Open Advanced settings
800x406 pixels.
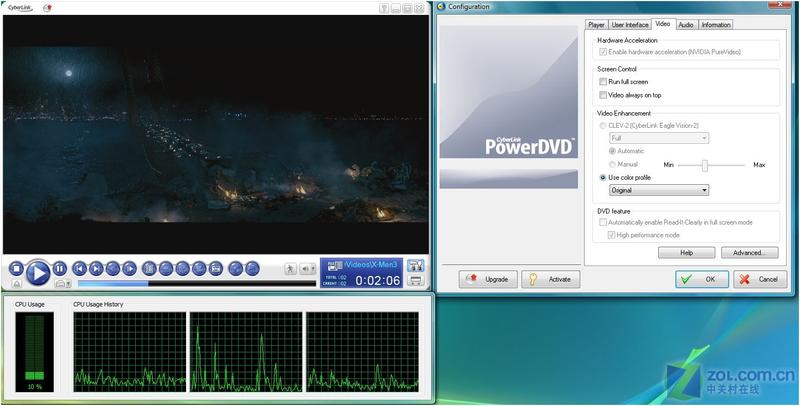tap(749, 252)
